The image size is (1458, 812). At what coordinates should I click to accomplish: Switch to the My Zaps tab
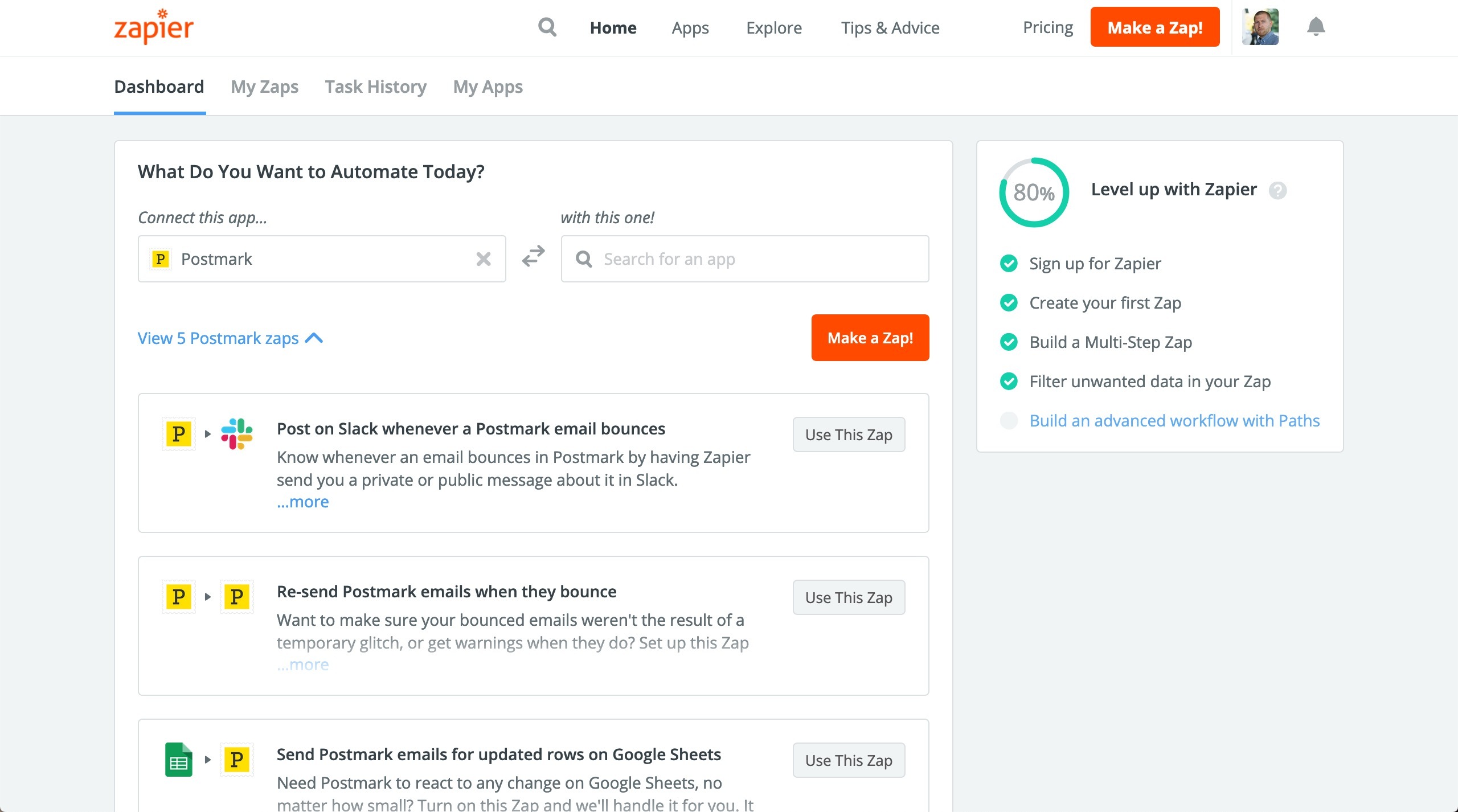pos(264,87)
